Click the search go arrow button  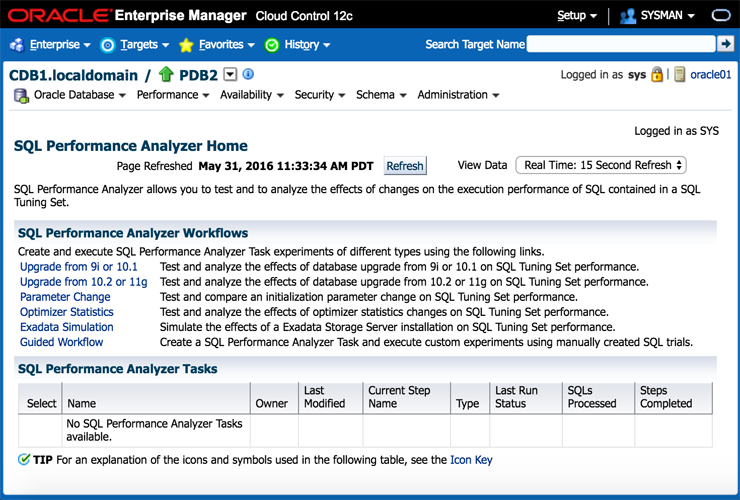(726, 44)
